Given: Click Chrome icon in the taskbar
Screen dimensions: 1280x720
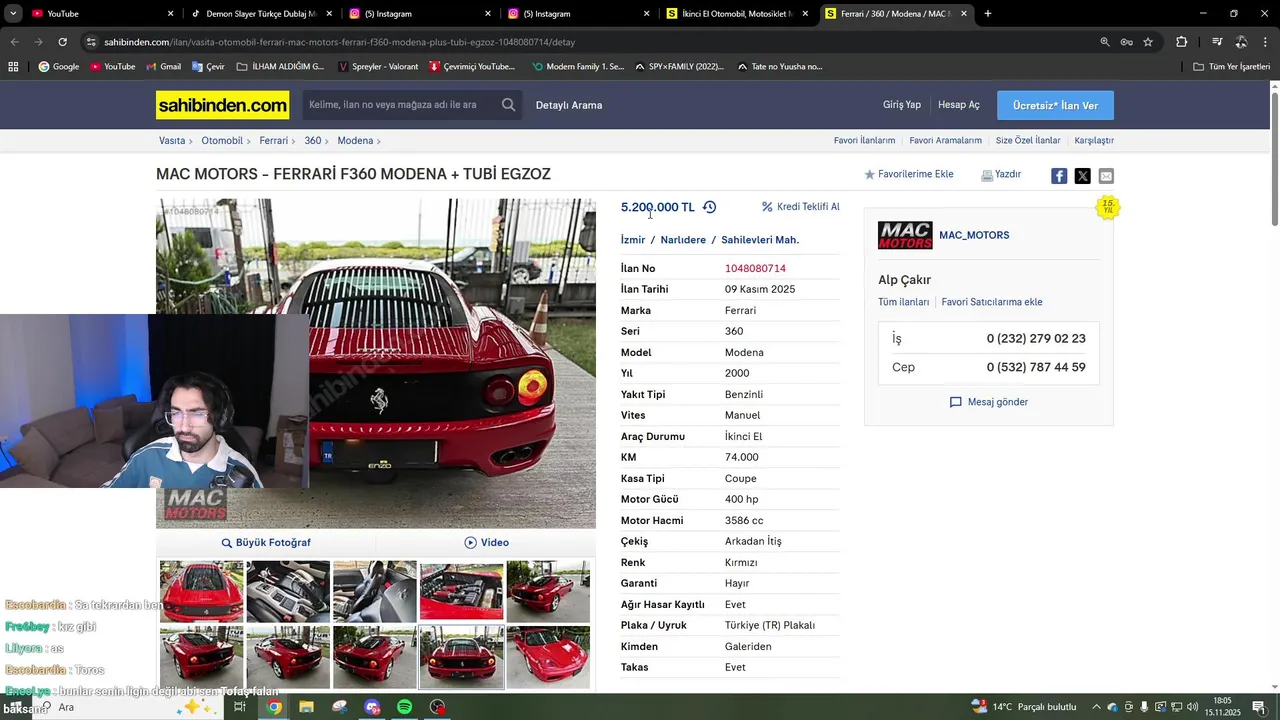Looking at the screenshot, I should click(274, 707).
